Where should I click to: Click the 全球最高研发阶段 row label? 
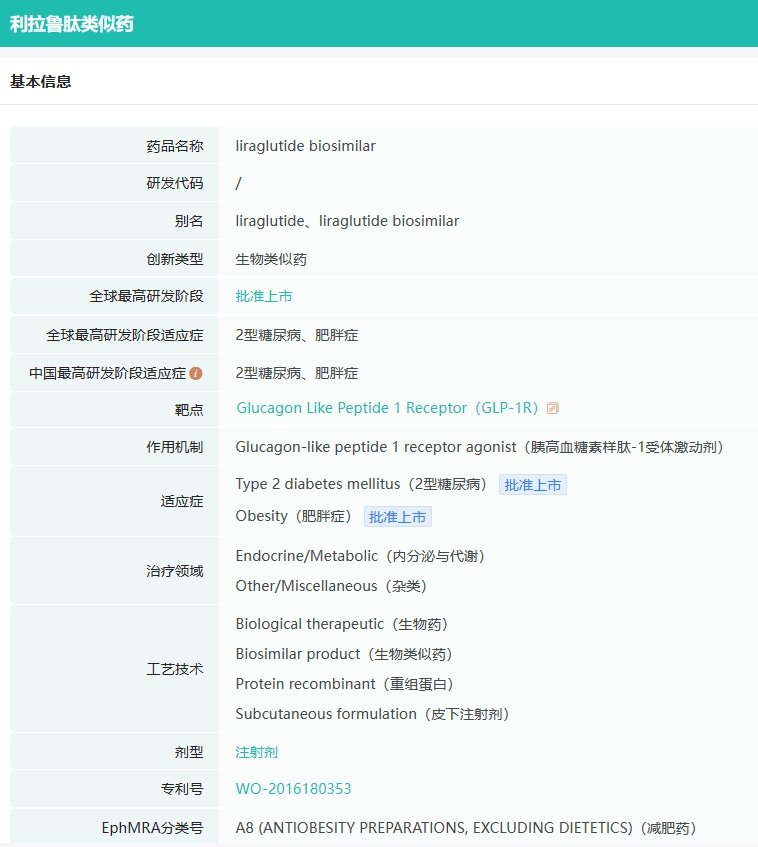point(146,296)
